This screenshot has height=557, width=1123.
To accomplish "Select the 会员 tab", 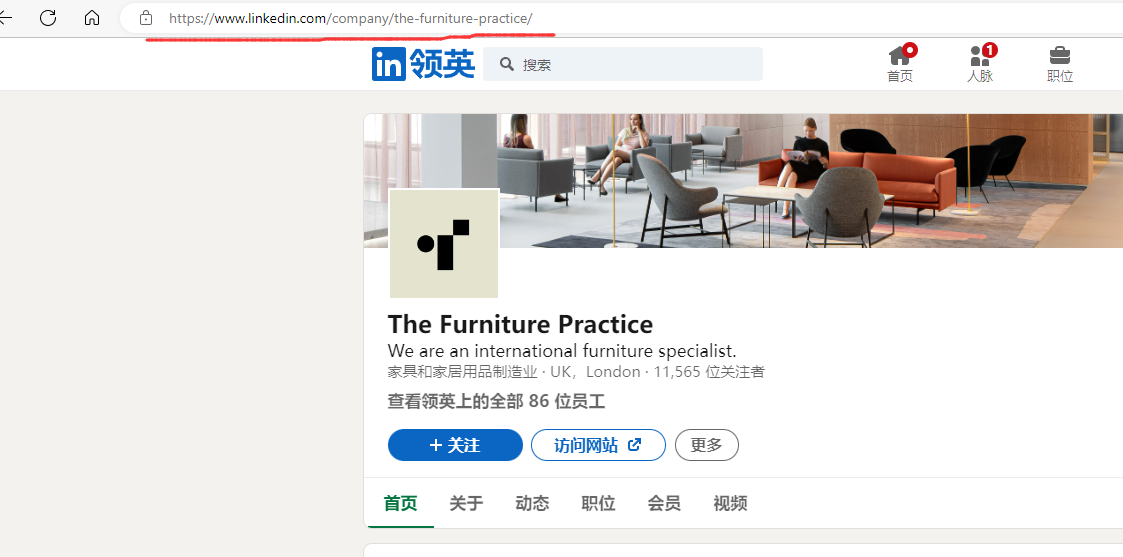I will coord(664,503).
